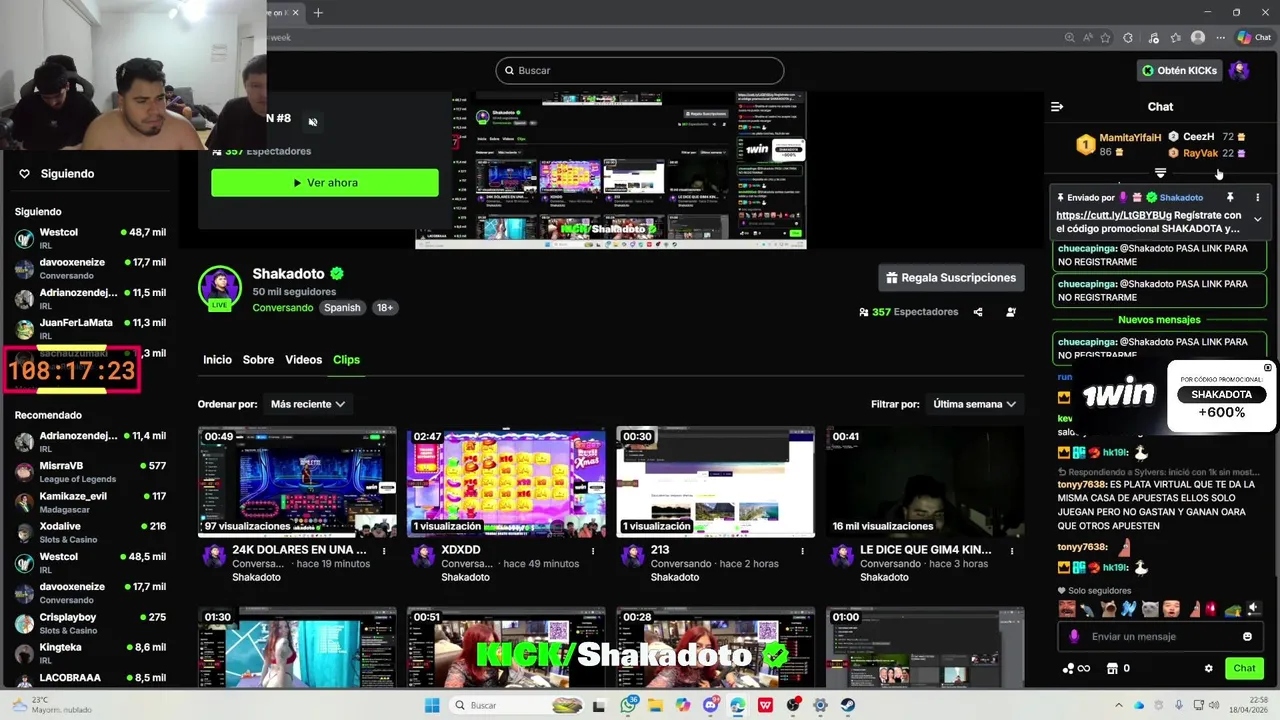The image size is (1280, 720).
Task: Click the user icon beside share
Action: (1011, 312)
